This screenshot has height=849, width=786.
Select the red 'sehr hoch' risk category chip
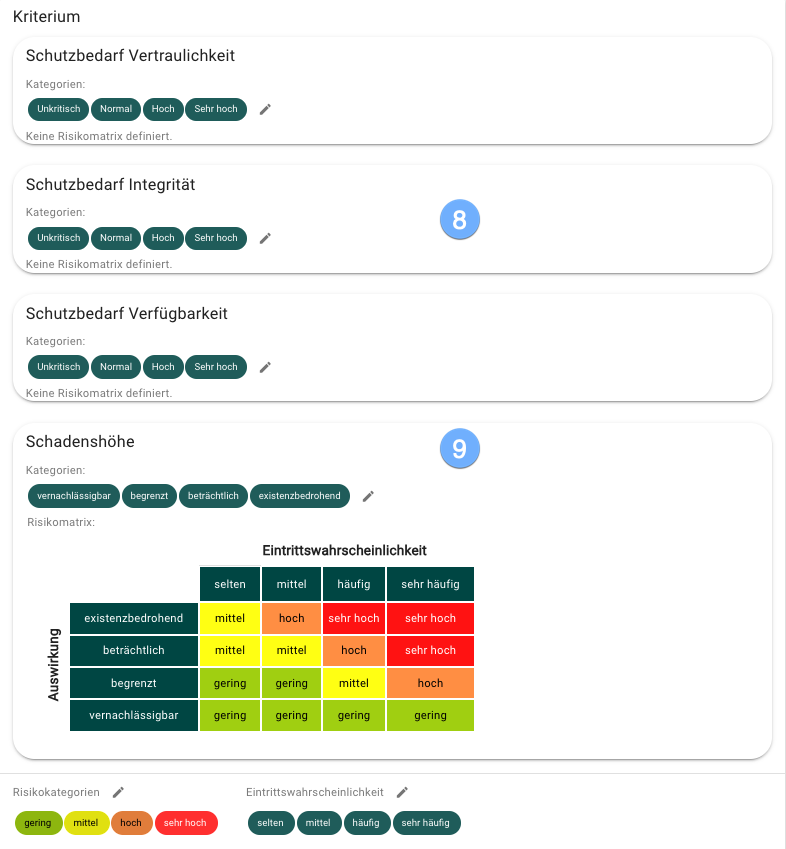pyautogui.click(x=186, y=823)
